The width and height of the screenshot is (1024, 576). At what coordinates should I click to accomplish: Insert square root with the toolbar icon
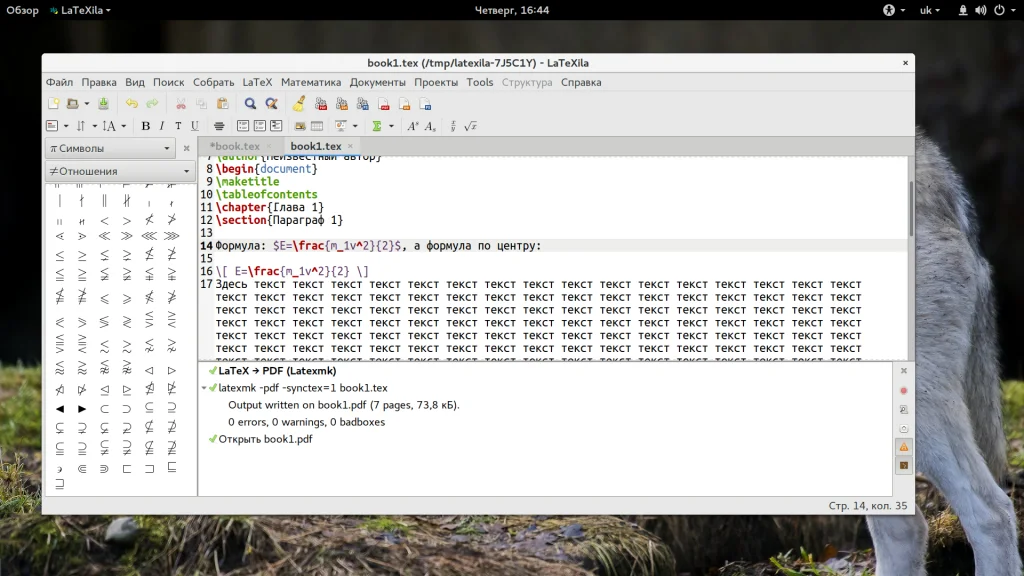[470, 126]
